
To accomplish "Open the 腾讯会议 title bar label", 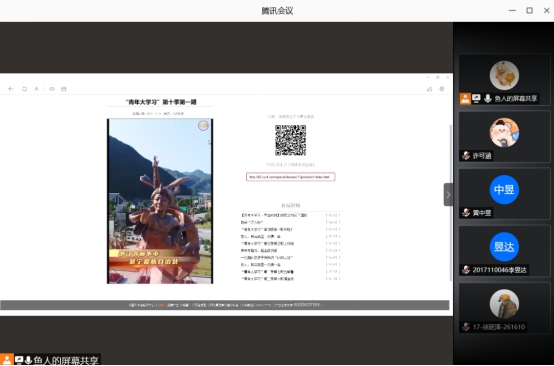I will (x=277, y=11).
